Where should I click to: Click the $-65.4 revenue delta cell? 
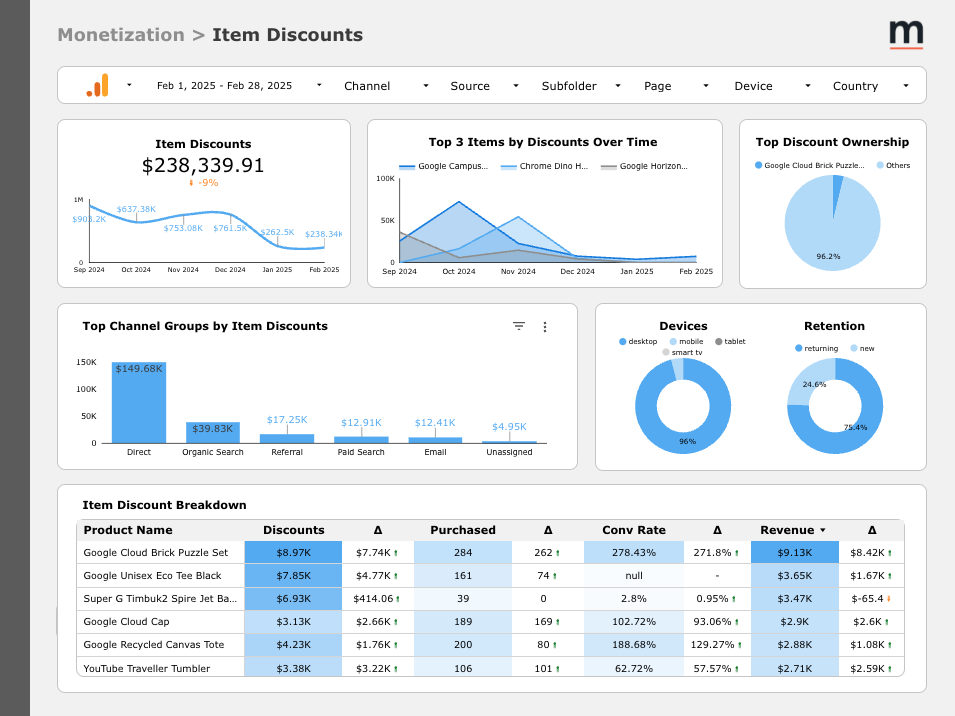click(x=872, y=599)
